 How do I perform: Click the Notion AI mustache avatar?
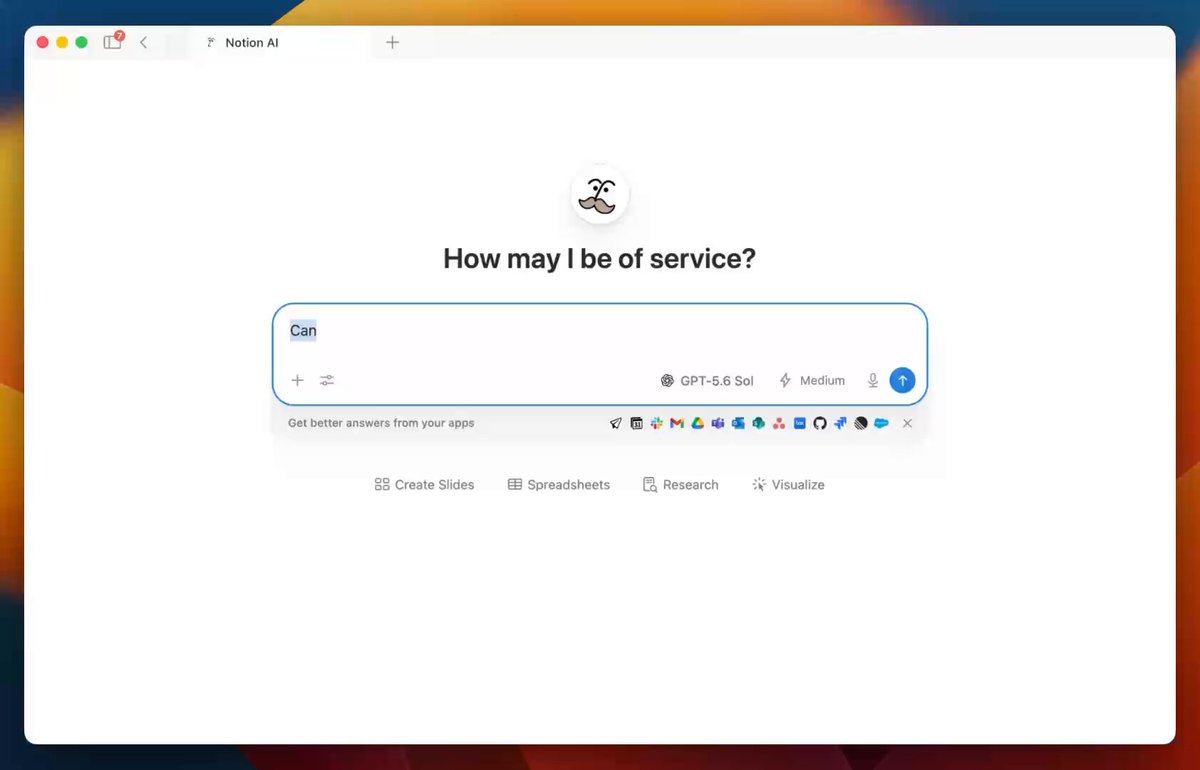point(600,195)
